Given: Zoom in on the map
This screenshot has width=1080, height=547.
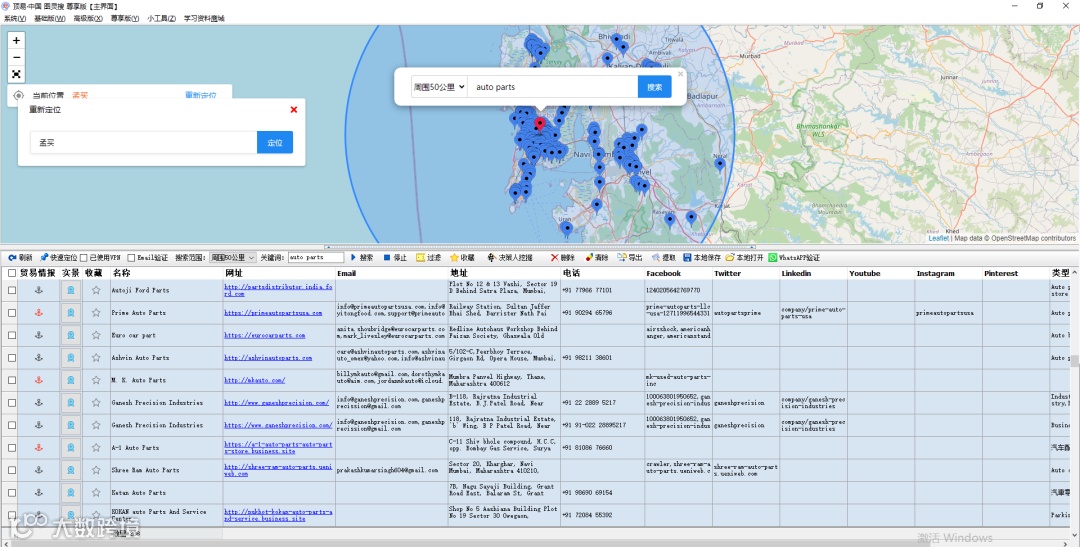Looking at the screenshot, I should pos(17,40).
